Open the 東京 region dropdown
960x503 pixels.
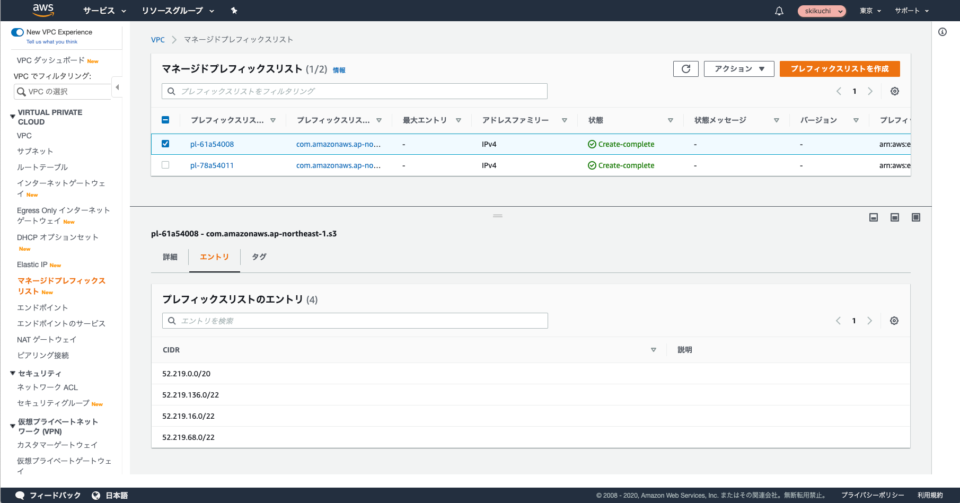pyautogui.click(x=870, y=11)
